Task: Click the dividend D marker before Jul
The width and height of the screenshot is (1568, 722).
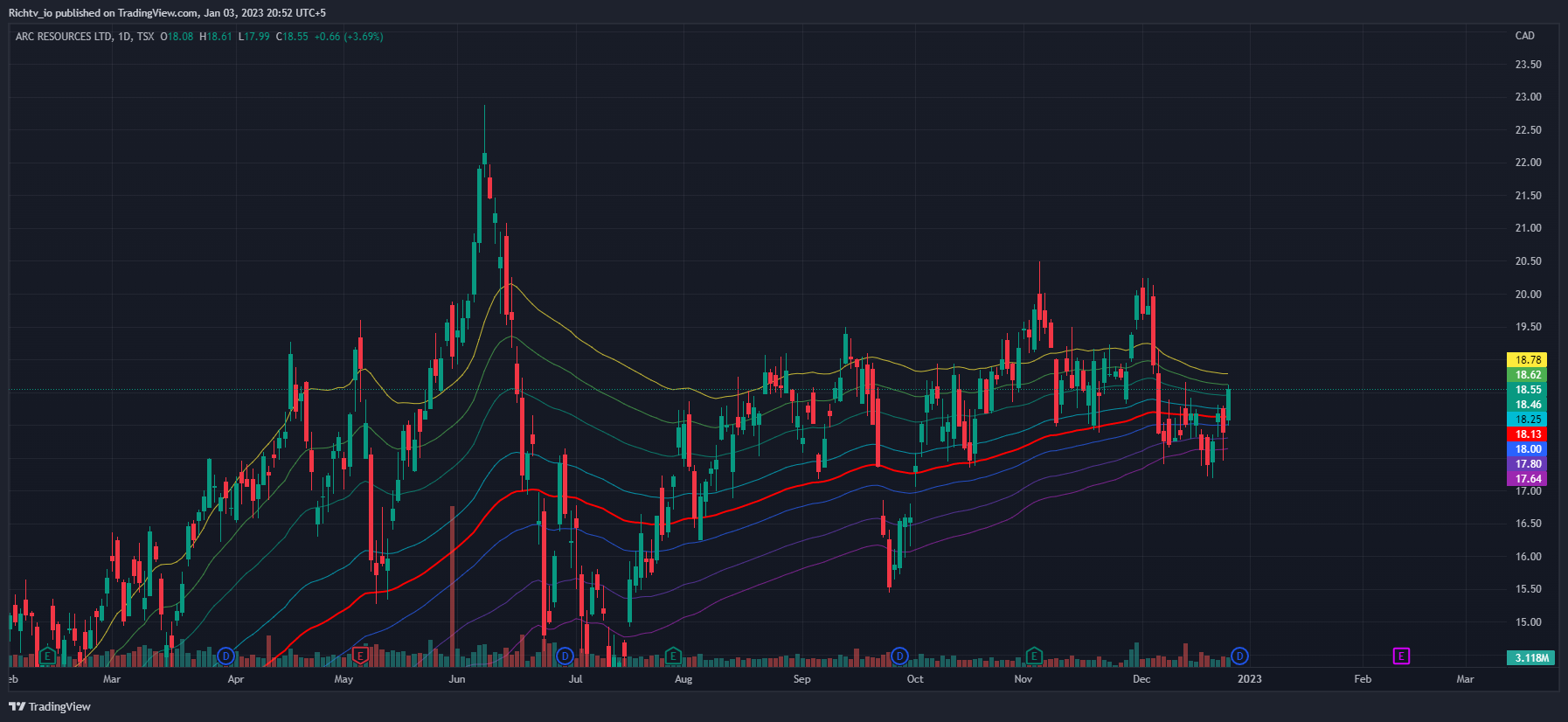Action: click(565, 656)
